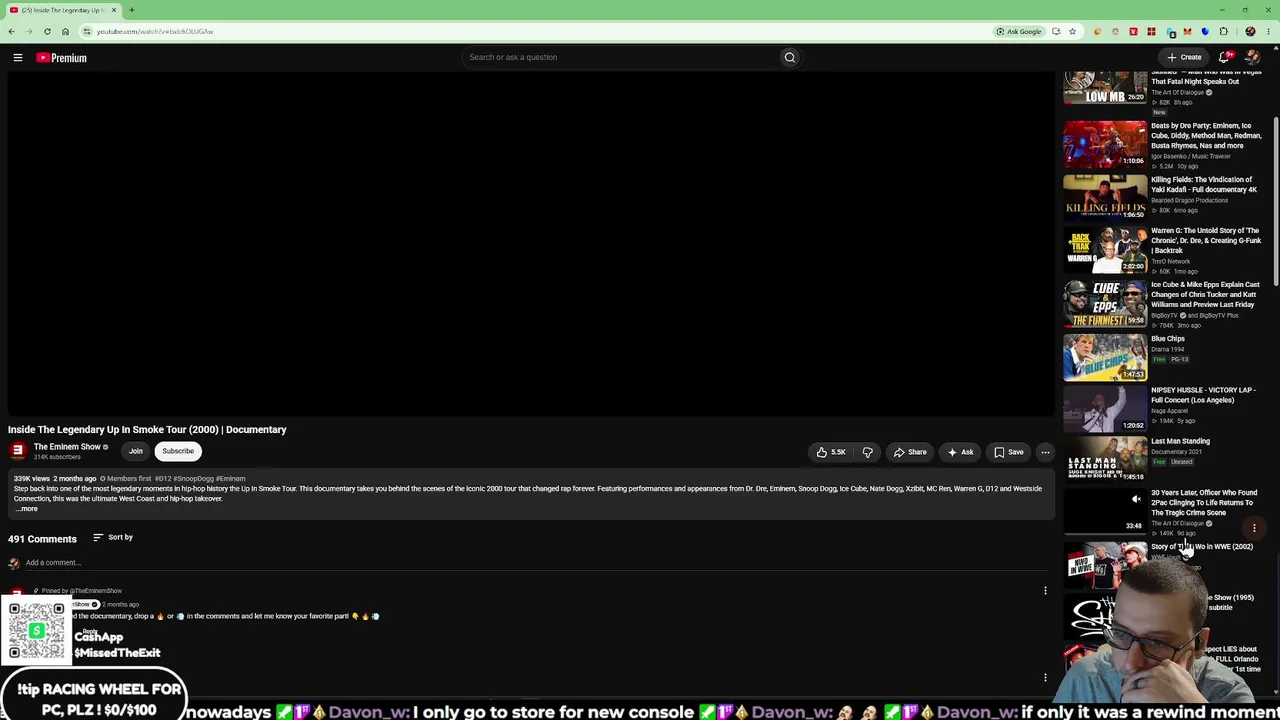The image size is (1280, 720).
Task: Click 'Beats by Dre Party' video title
Action: coord(1206,136)
